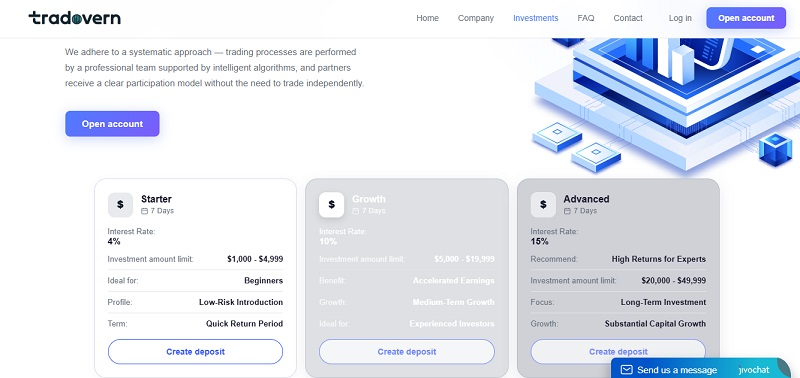
Task: Open the Company menu item
Action: [x=476, y=18]
